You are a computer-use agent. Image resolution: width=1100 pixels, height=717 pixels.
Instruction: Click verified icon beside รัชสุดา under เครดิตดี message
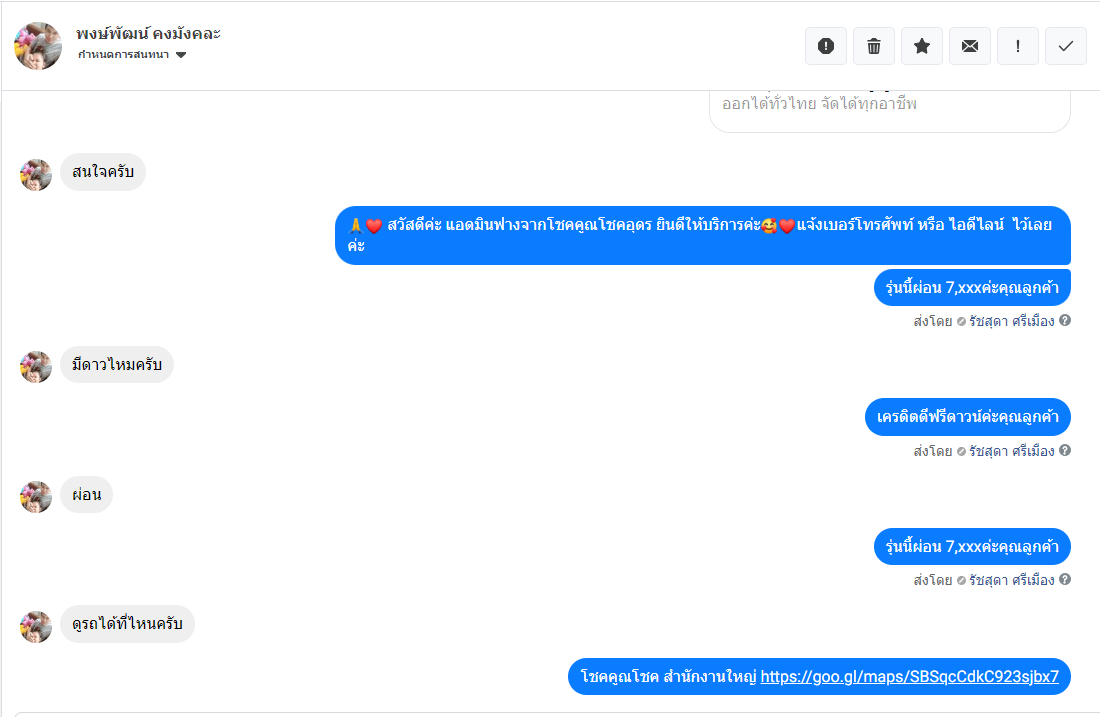(x=961, y=451)
